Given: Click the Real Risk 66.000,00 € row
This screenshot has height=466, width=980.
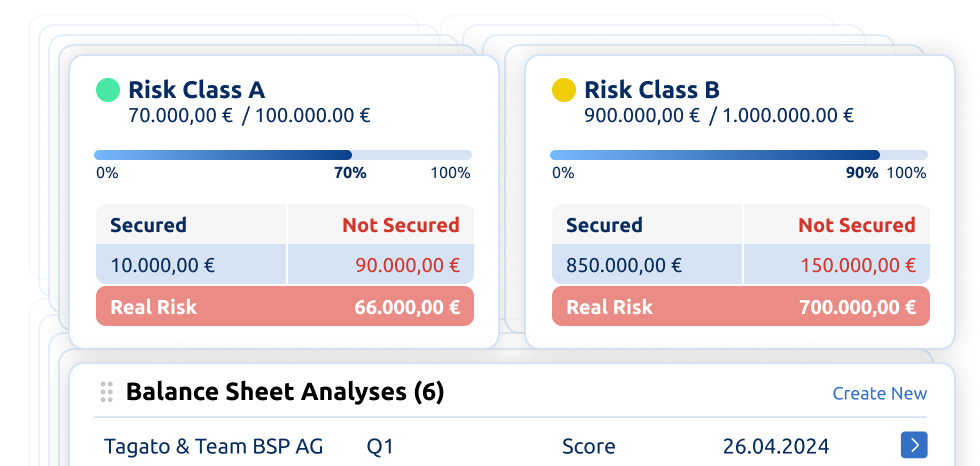Looking at the screenshot, I should click(284, 307).
